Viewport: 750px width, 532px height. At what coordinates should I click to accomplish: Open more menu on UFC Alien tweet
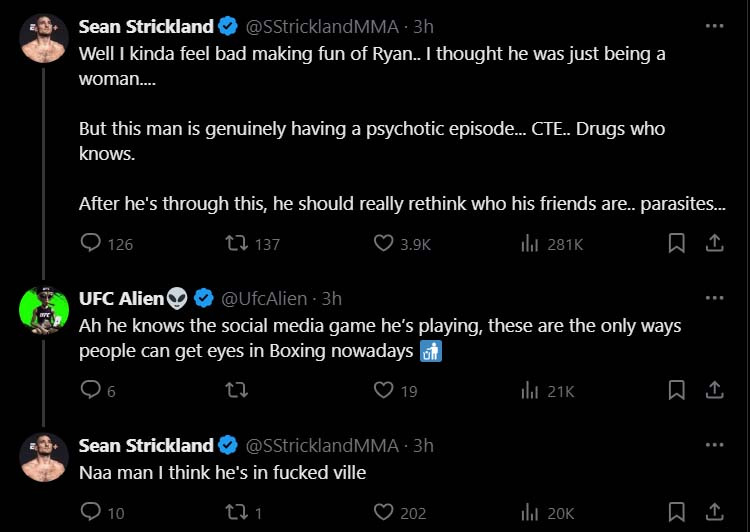(714, 298)
